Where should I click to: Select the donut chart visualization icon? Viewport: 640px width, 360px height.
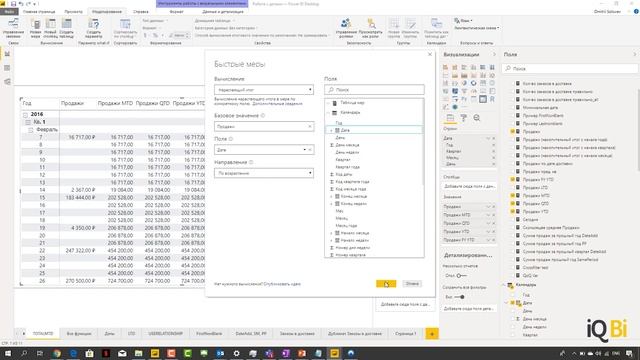click(x=473, y=83)
